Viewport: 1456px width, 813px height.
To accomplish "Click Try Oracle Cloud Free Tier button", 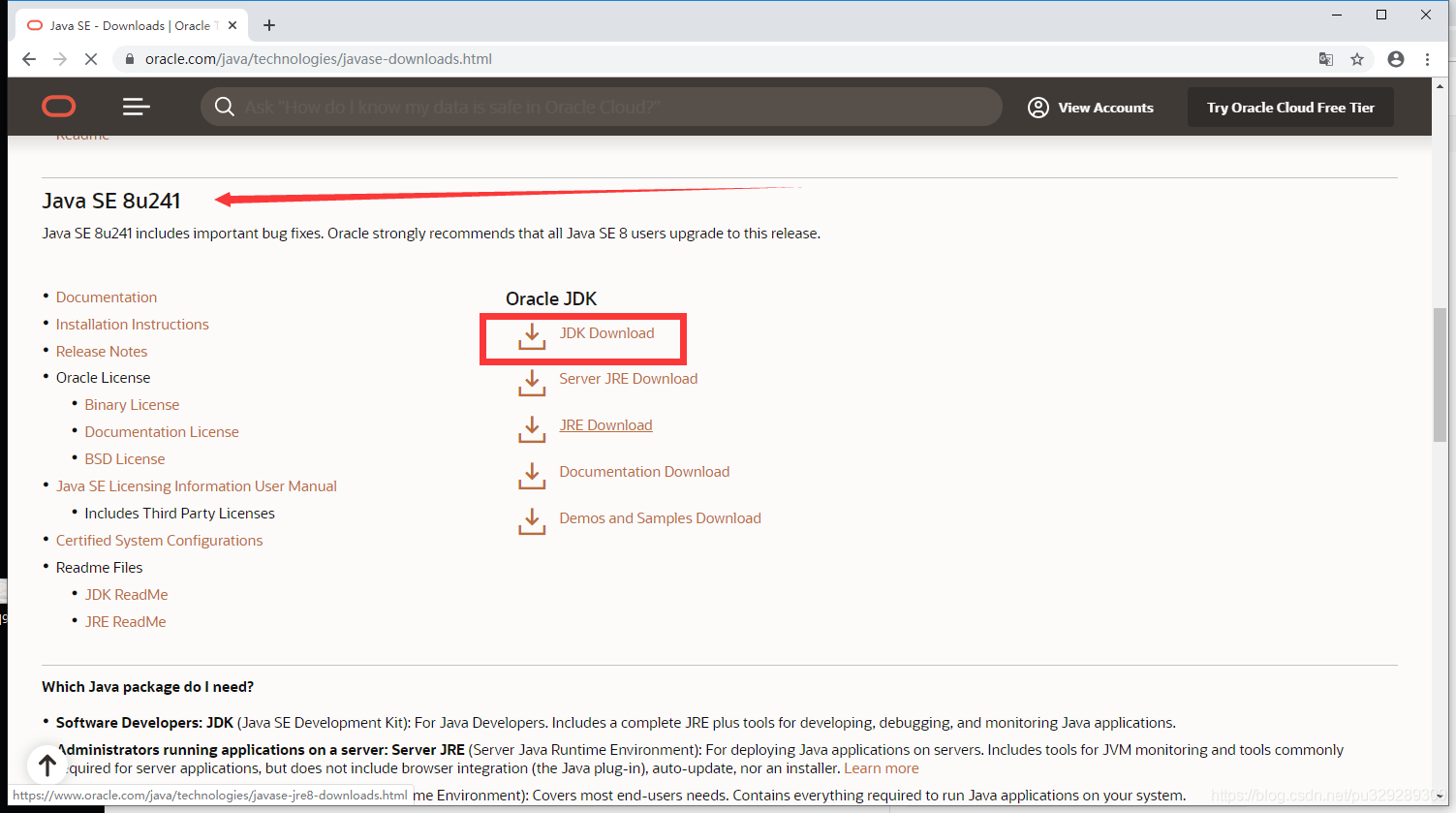I will coord(1290,108).
